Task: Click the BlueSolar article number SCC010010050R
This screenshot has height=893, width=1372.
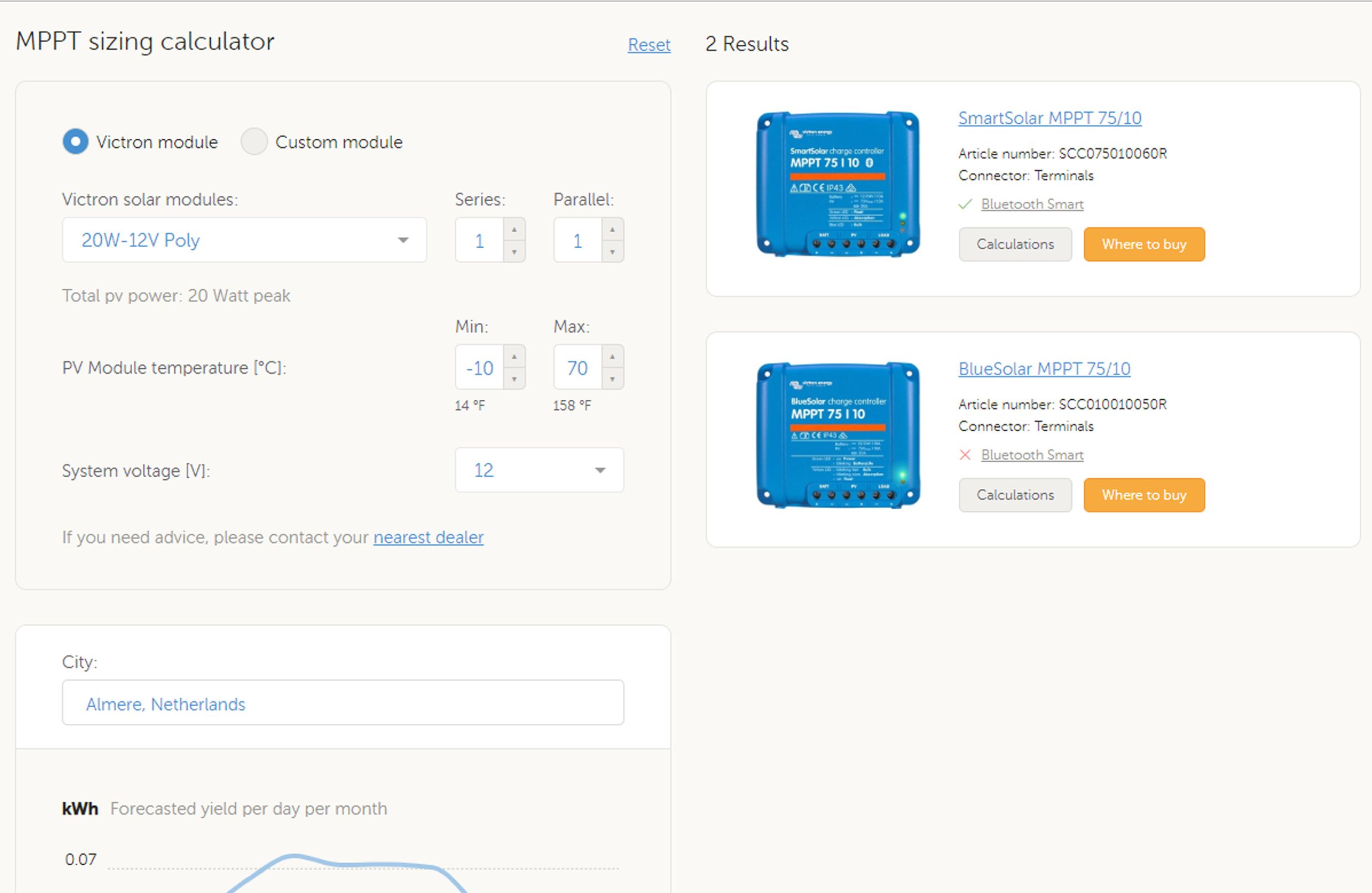Action: click(x=1113, y=404)
